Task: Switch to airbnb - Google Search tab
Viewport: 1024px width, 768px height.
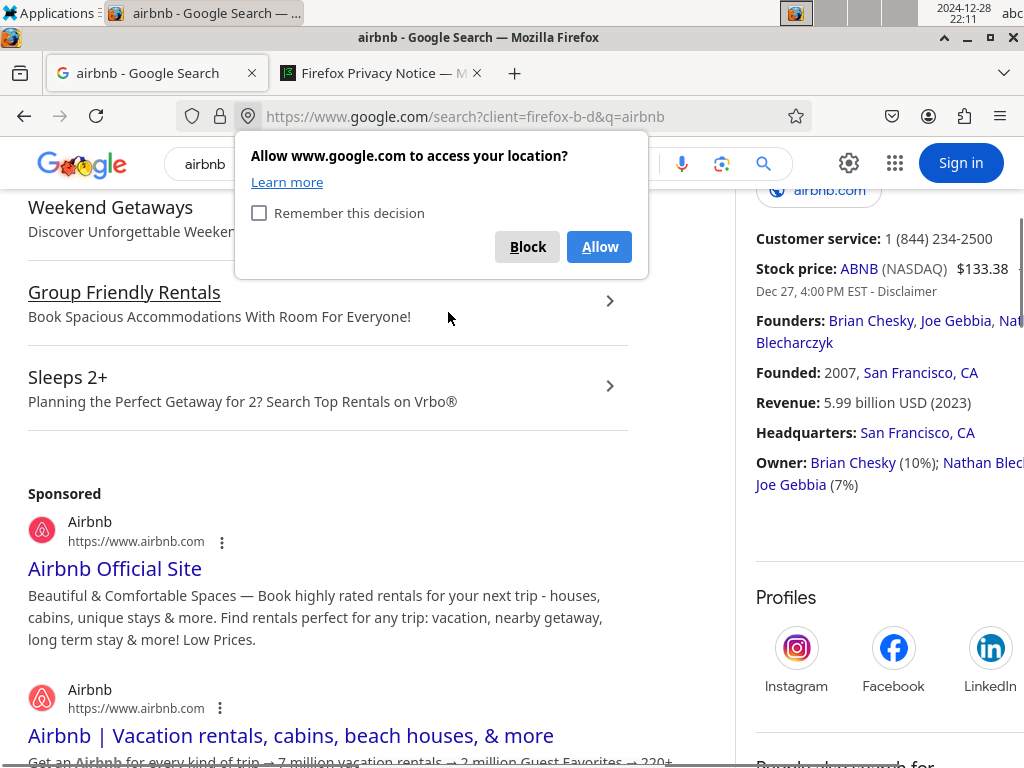Action: [x=157, y=73]
